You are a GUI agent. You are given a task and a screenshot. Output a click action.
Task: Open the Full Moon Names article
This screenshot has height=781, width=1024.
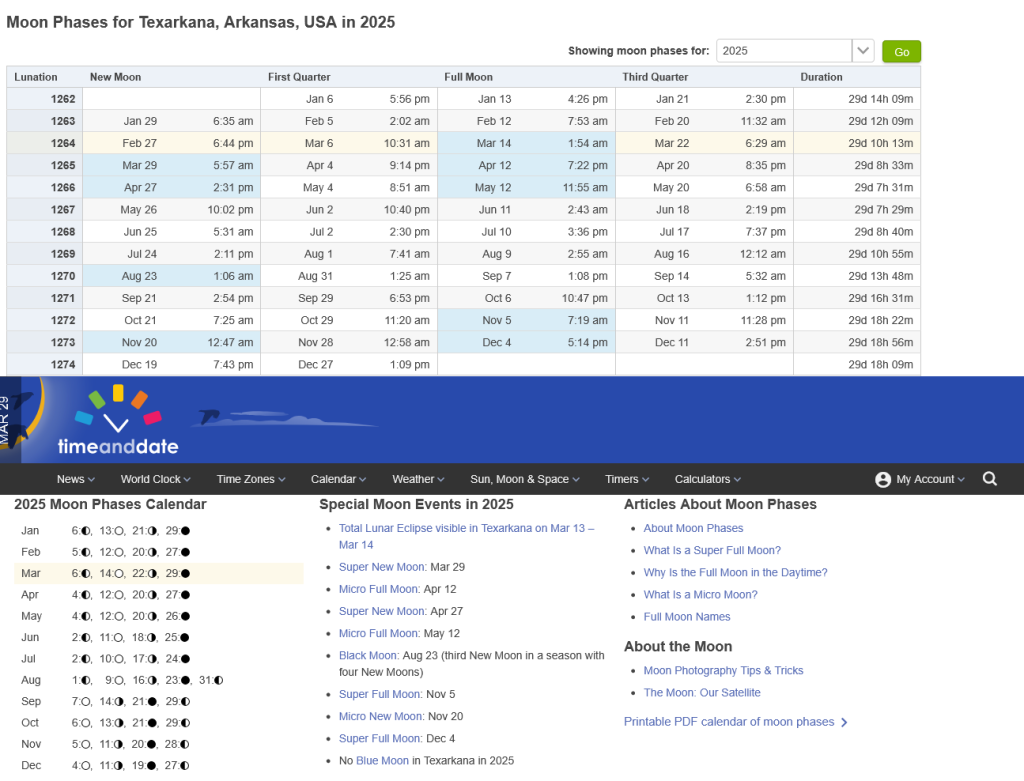point(686,617)
